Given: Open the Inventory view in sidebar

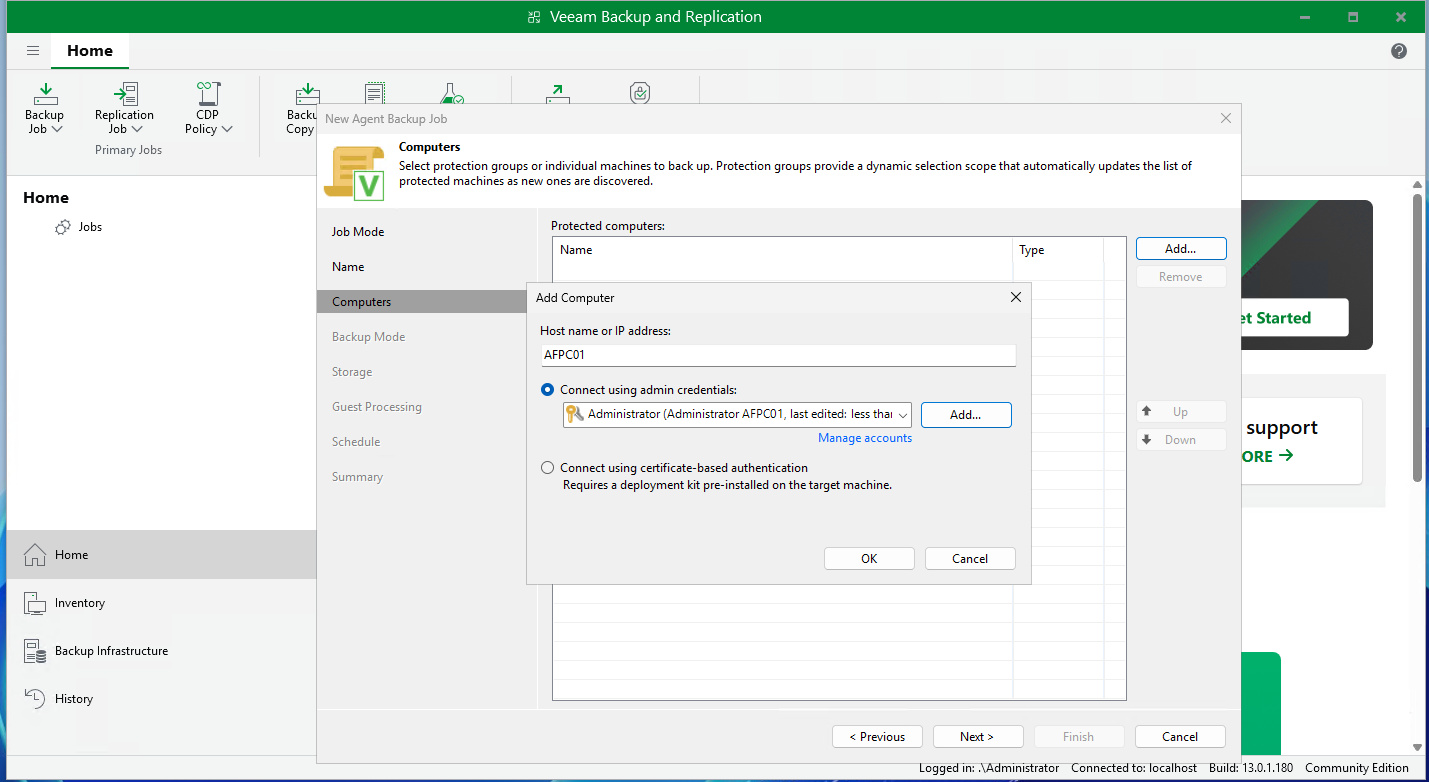Looking at the screenshot, I should click(79, 603).
